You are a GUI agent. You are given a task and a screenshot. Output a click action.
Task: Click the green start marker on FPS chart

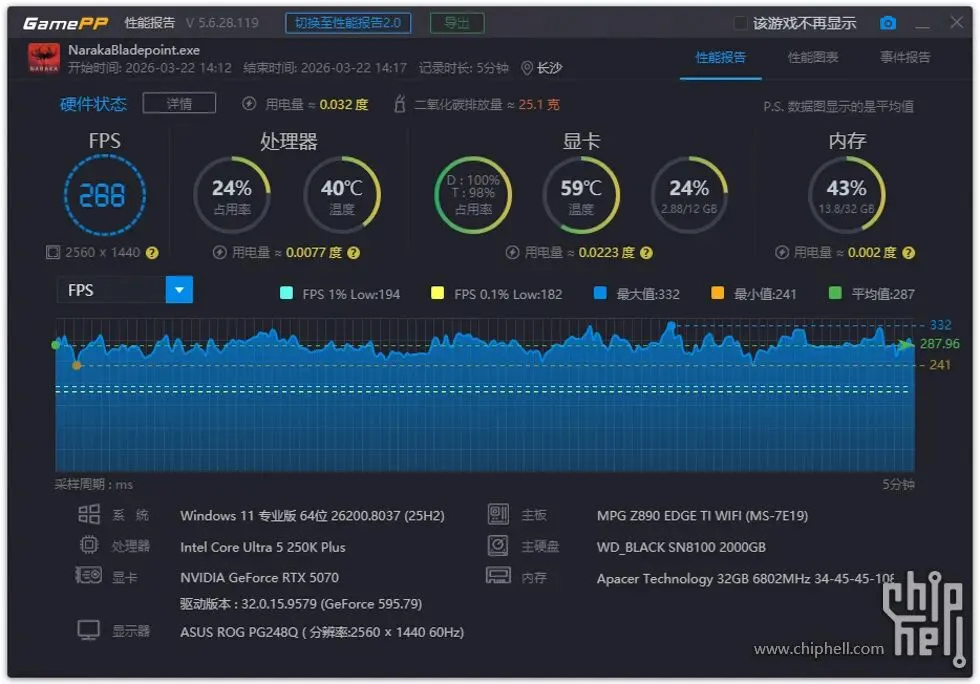coord(56,345)
